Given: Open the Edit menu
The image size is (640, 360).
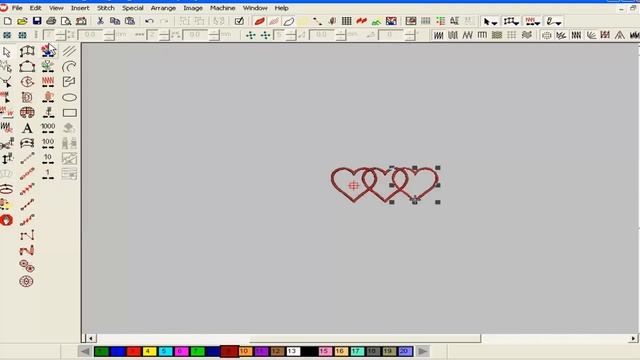Looking at the screenshot, I should [x=36, y=8].
